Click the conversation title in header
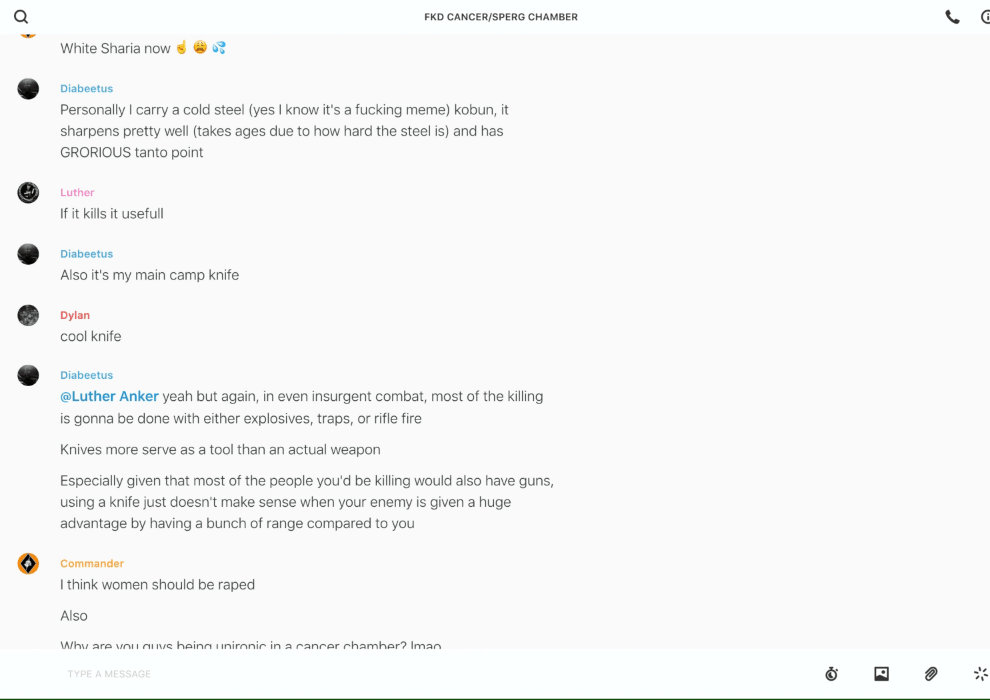The width and height of the screenshot is (990, 700). pos(501,17)
